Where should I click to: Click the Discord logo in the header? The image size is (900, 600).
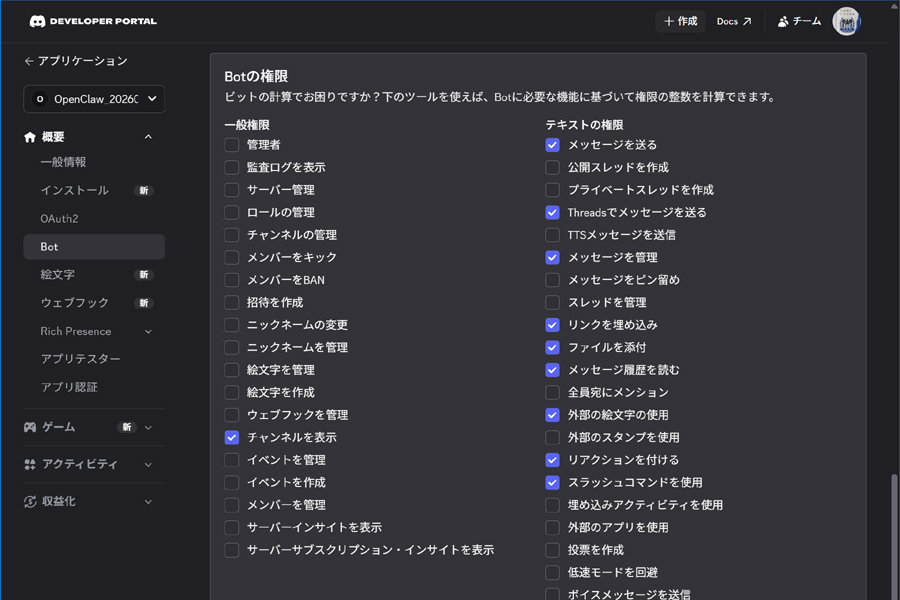[x=38, y=20]
